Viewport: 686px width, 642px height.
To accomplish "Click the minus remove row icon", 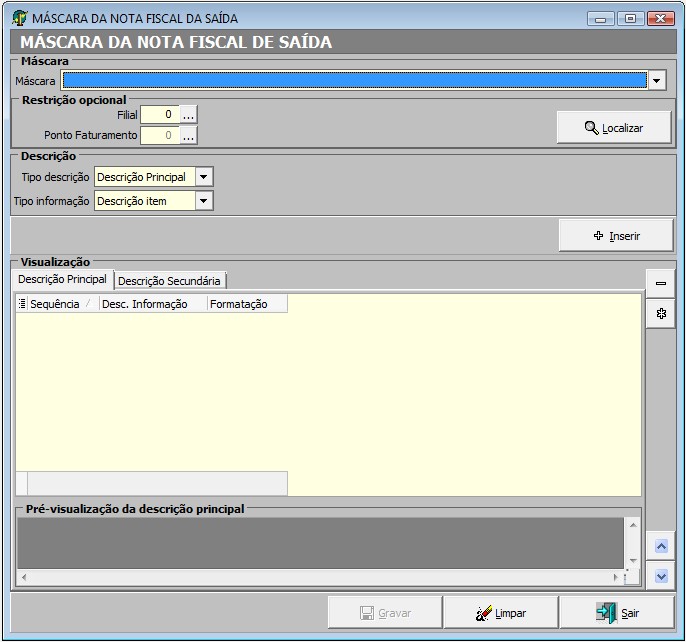I will [660, 284].
